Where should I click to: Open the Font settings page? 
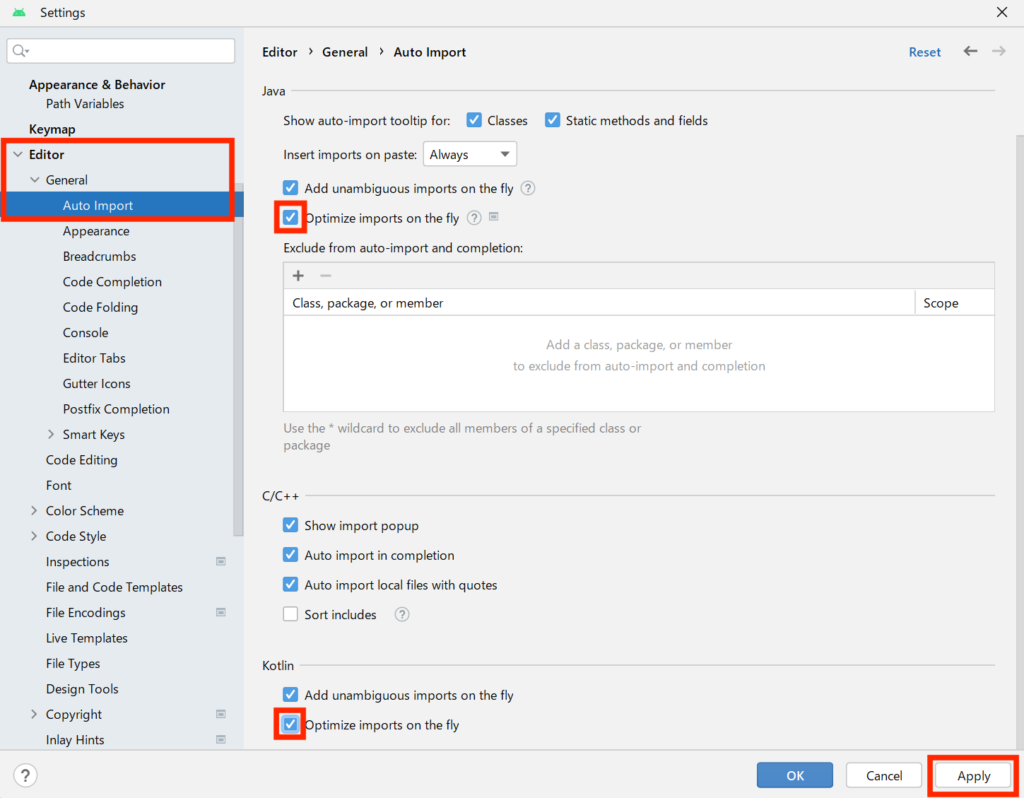59,485
